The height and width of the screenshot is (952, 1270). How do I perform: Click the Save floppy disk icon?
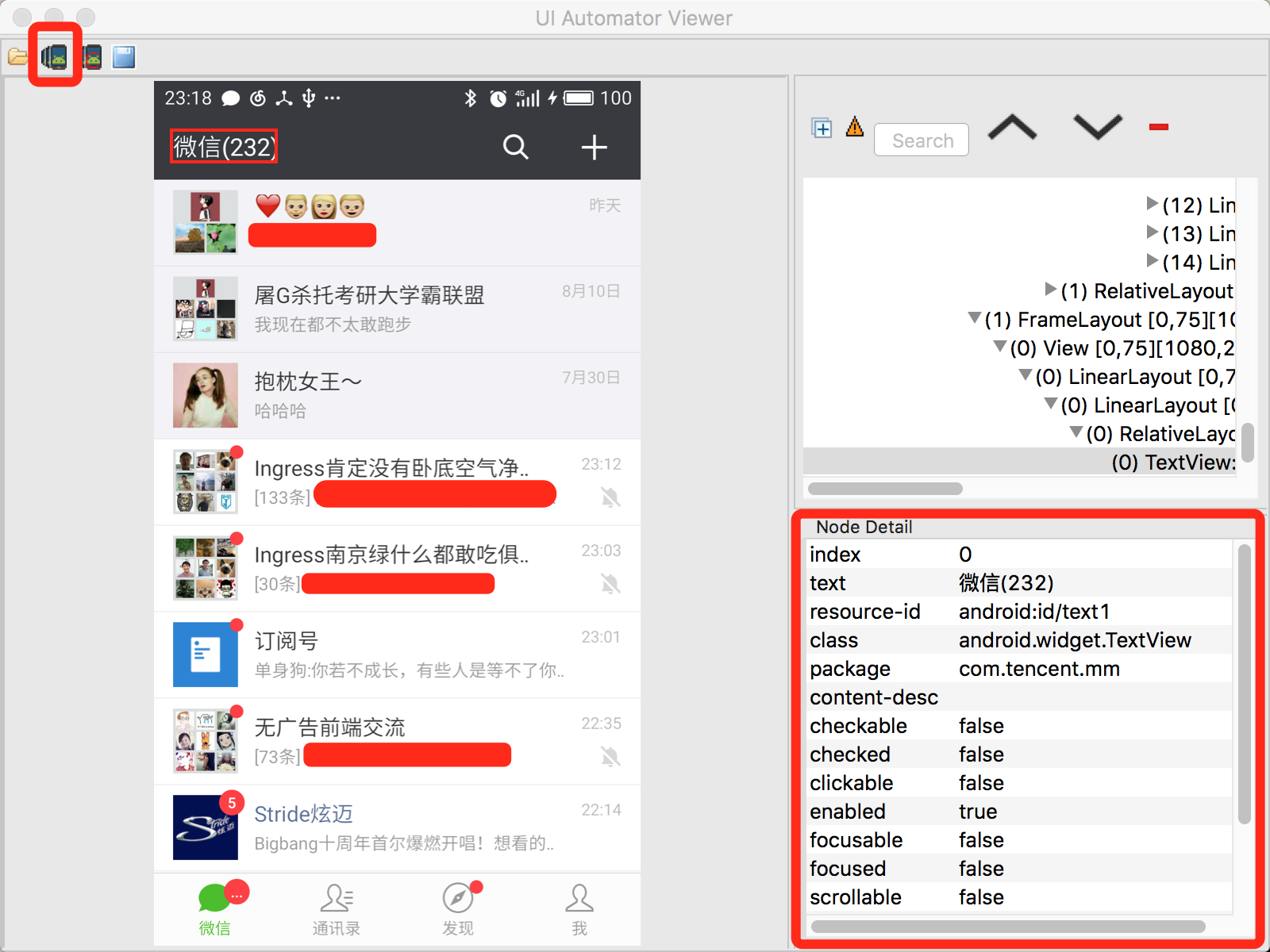[124, 57]
